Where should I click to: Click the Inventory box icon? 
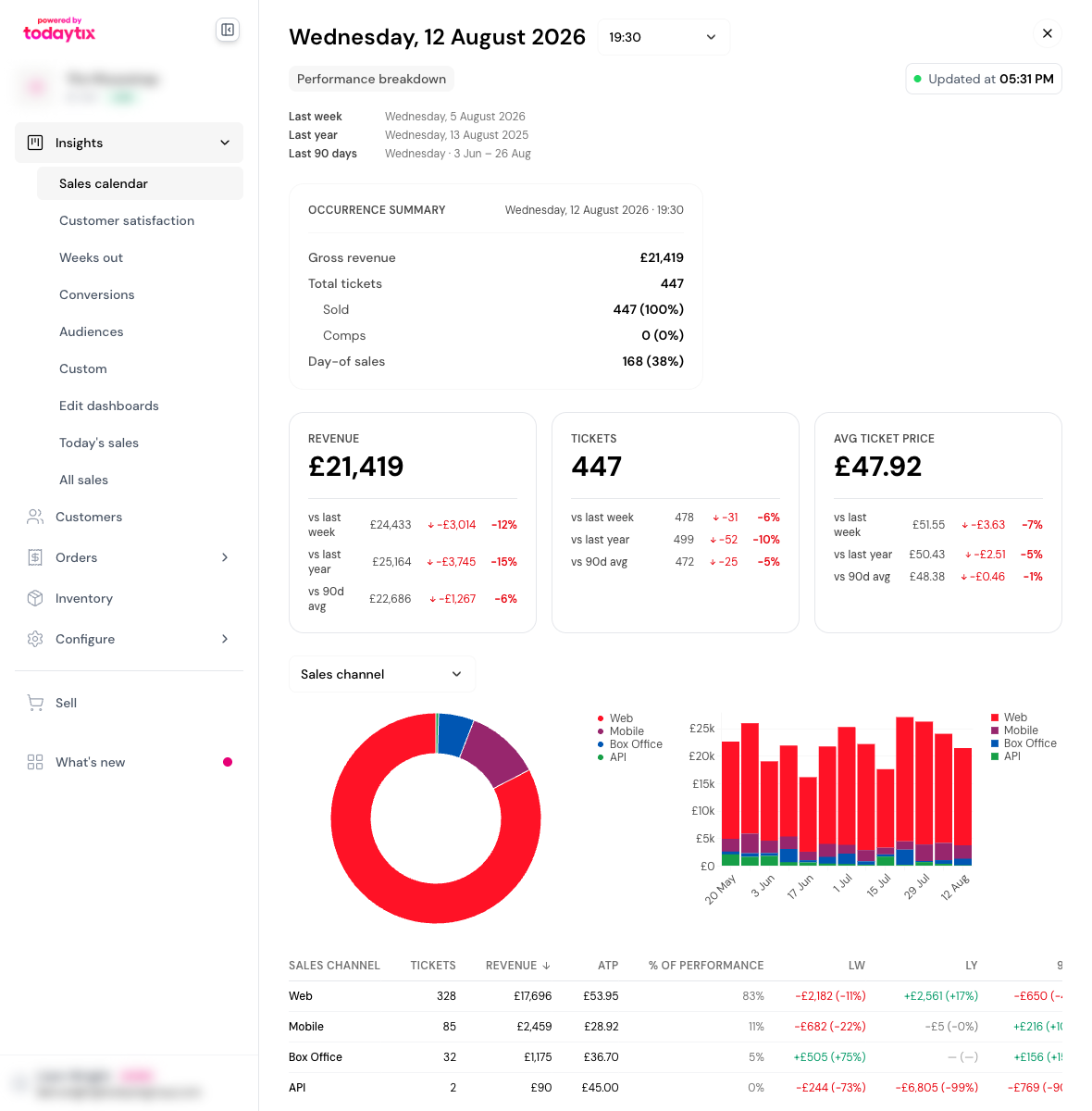click(35, 598)
